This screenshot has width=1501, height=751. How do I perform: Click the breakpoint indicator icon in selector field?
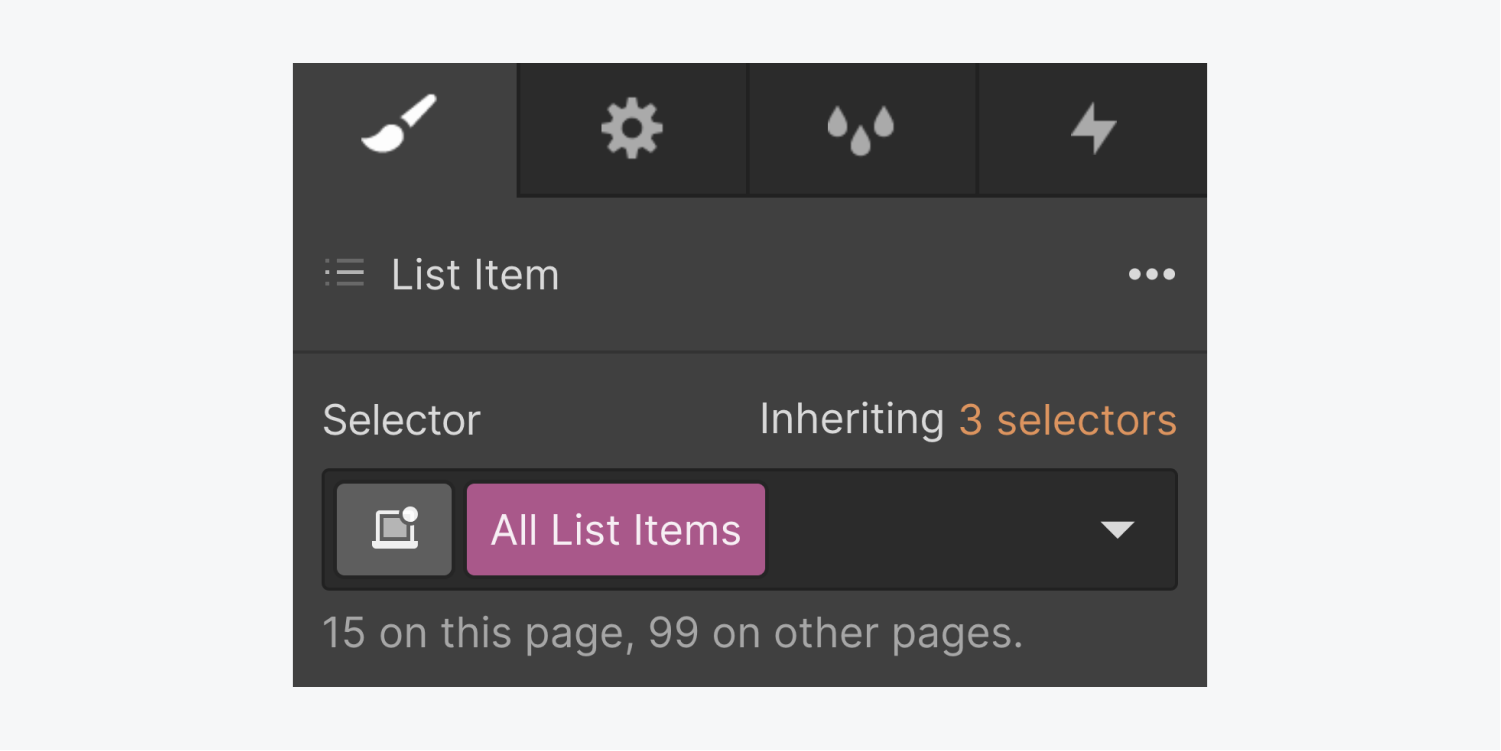pyautogui.click(x=393, y=529)
